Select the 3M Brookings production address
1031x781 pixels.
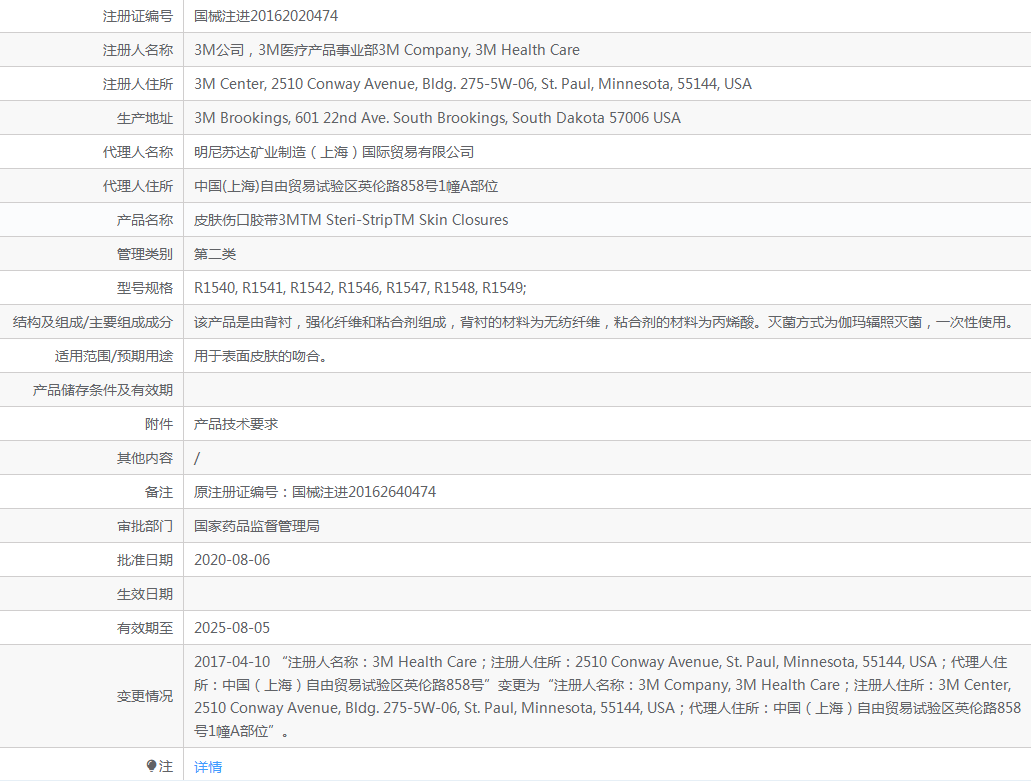[x=437, y=118]
